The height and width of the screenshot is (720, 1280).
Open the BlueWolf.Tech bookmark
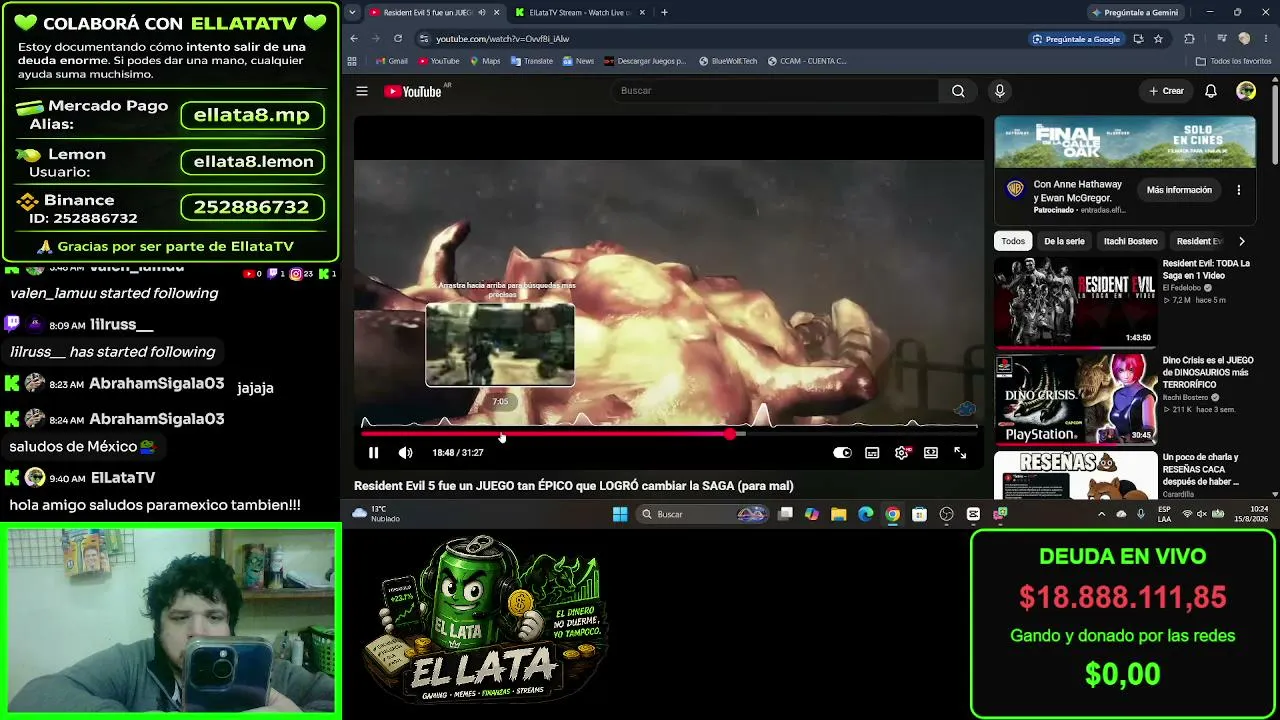click(x=728, y=61)
